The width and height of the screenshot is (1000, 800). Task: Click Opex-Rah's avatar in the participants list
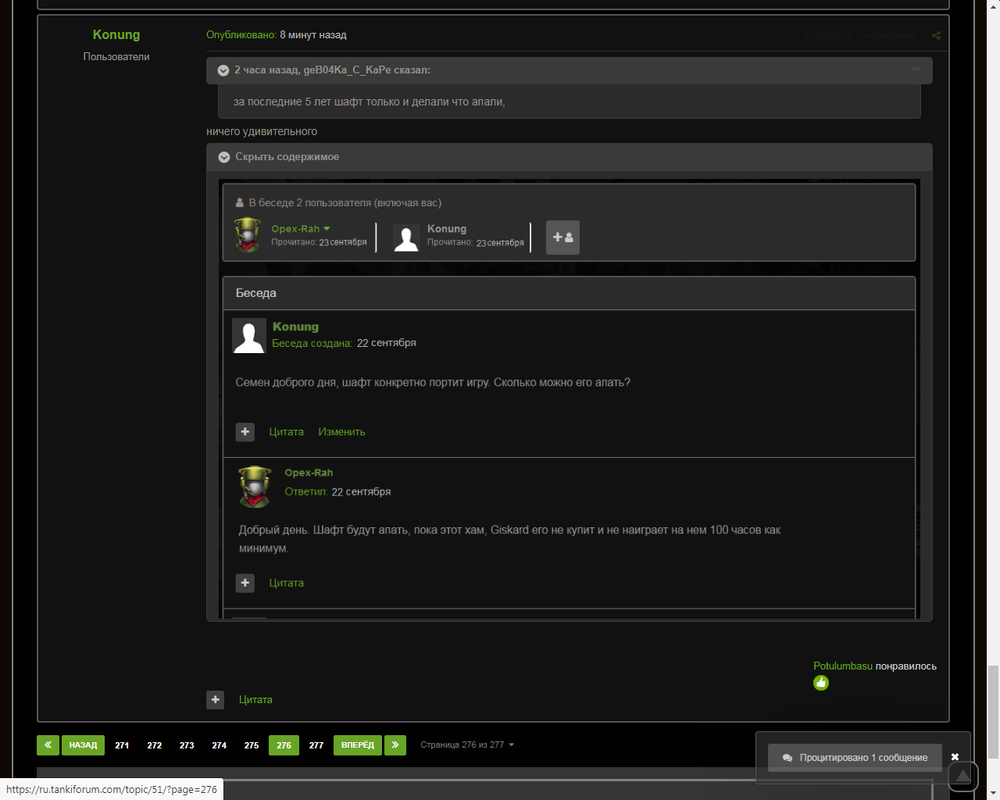coord(247,236)
